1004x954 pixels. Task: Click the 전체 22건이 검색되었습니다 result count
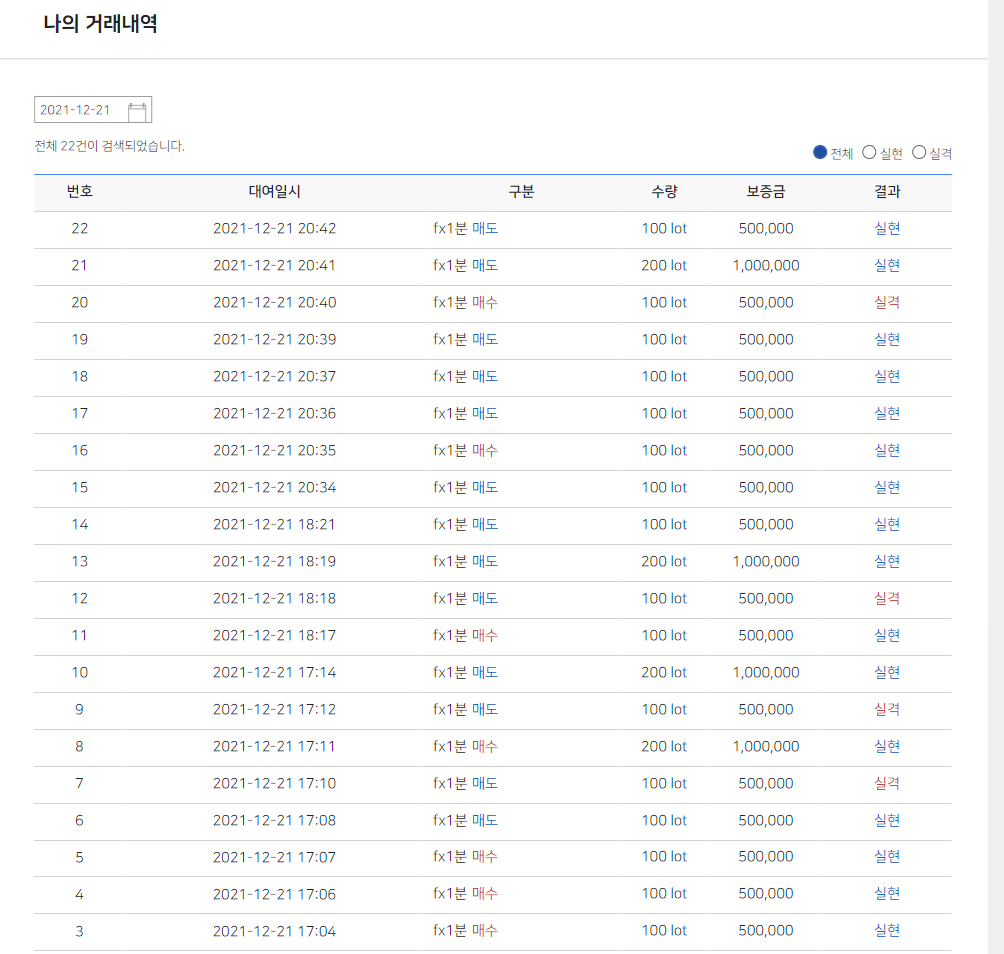tap(109, 146)
